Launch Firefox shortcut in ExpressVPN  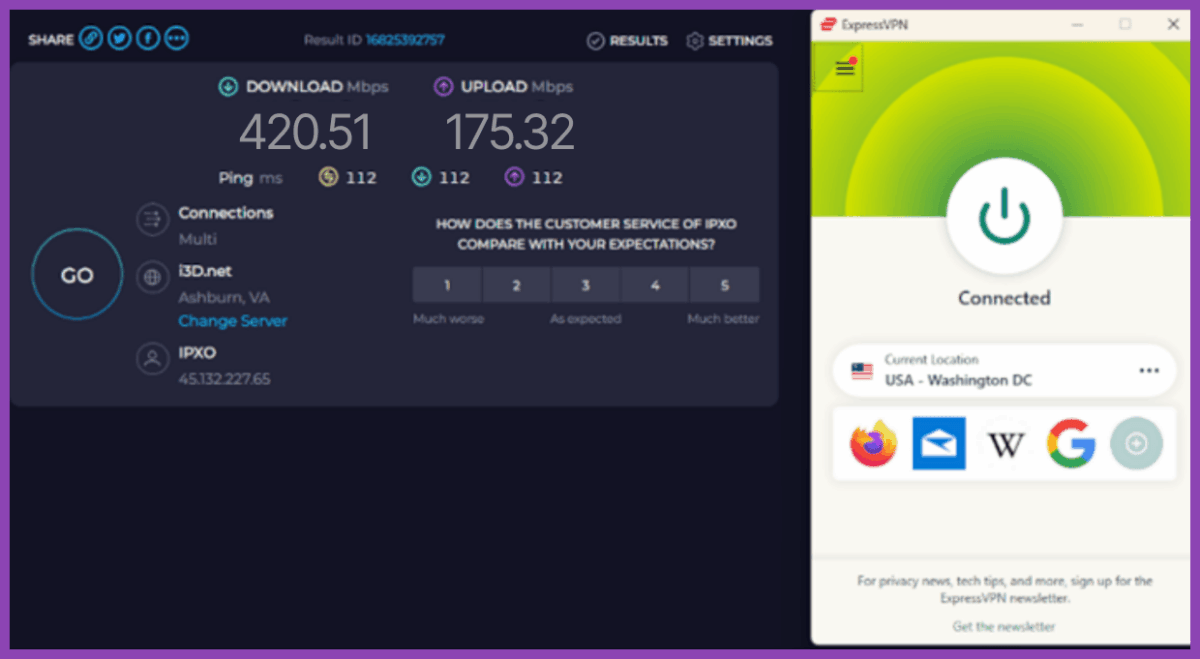click(x=873, y=443)
